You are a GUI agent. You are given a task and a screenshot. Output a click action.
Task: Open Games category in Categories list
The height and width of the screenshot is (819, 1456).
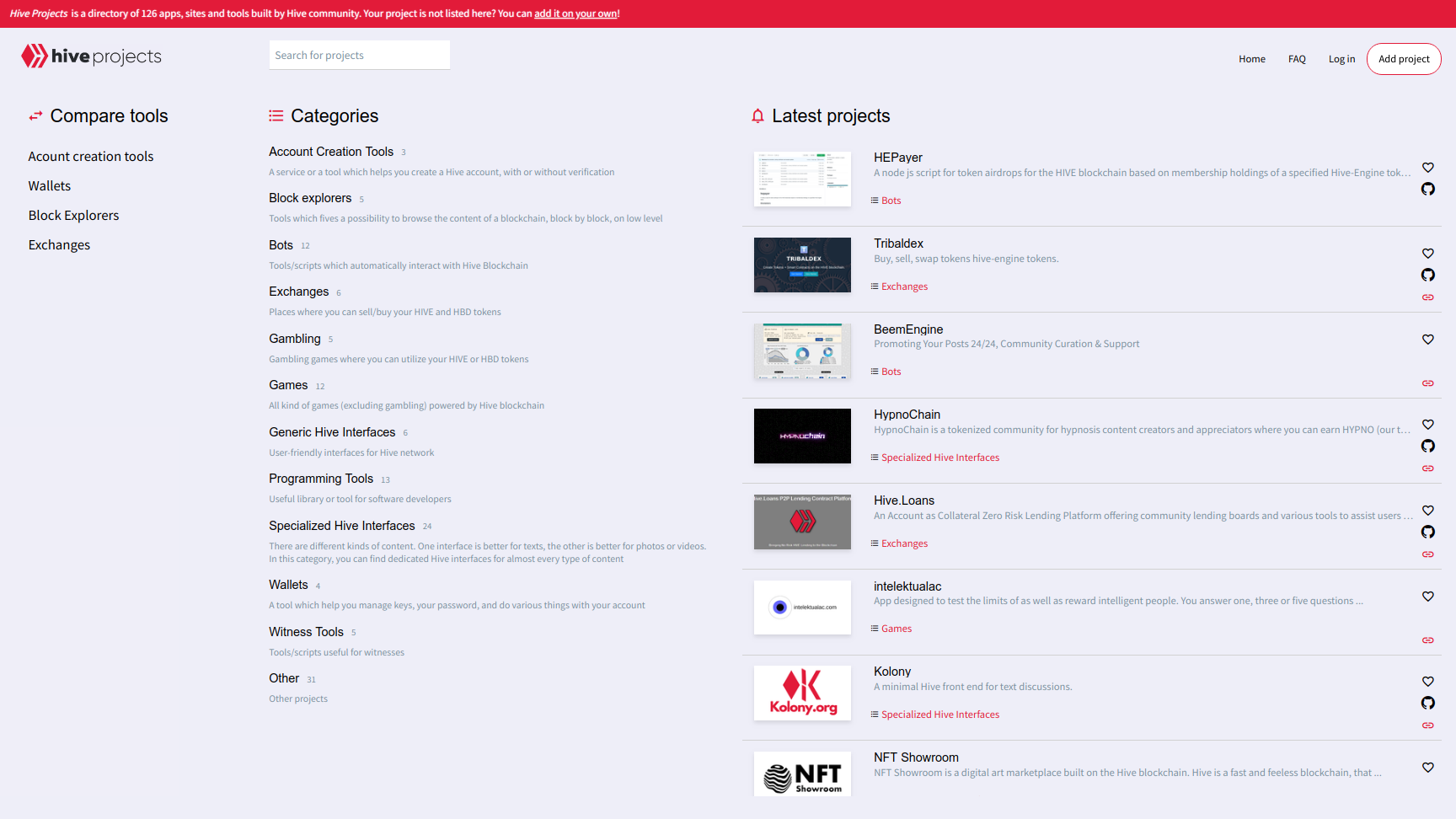288,385
